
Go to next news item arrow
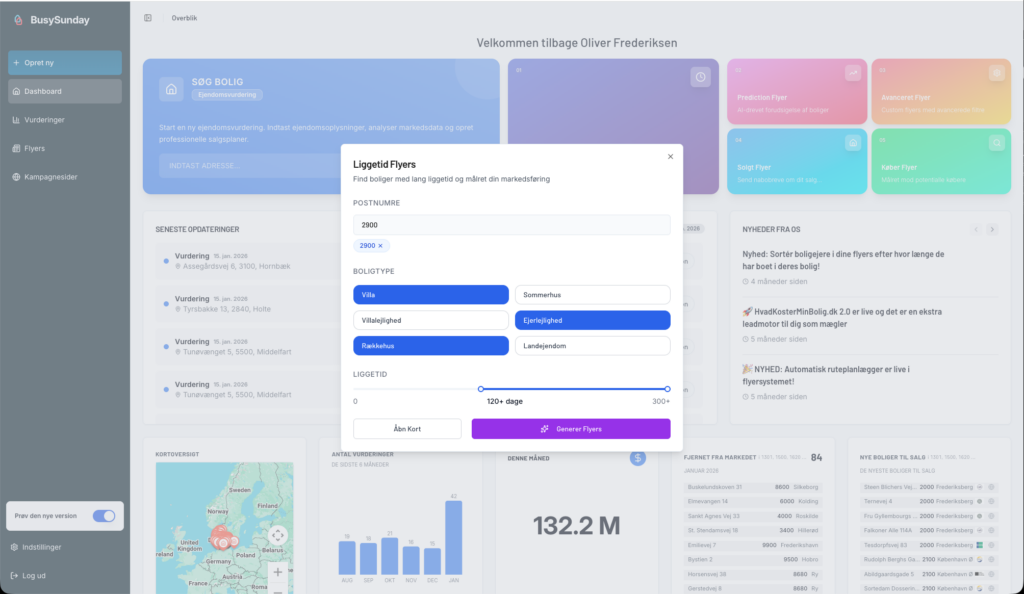[992, 229]
